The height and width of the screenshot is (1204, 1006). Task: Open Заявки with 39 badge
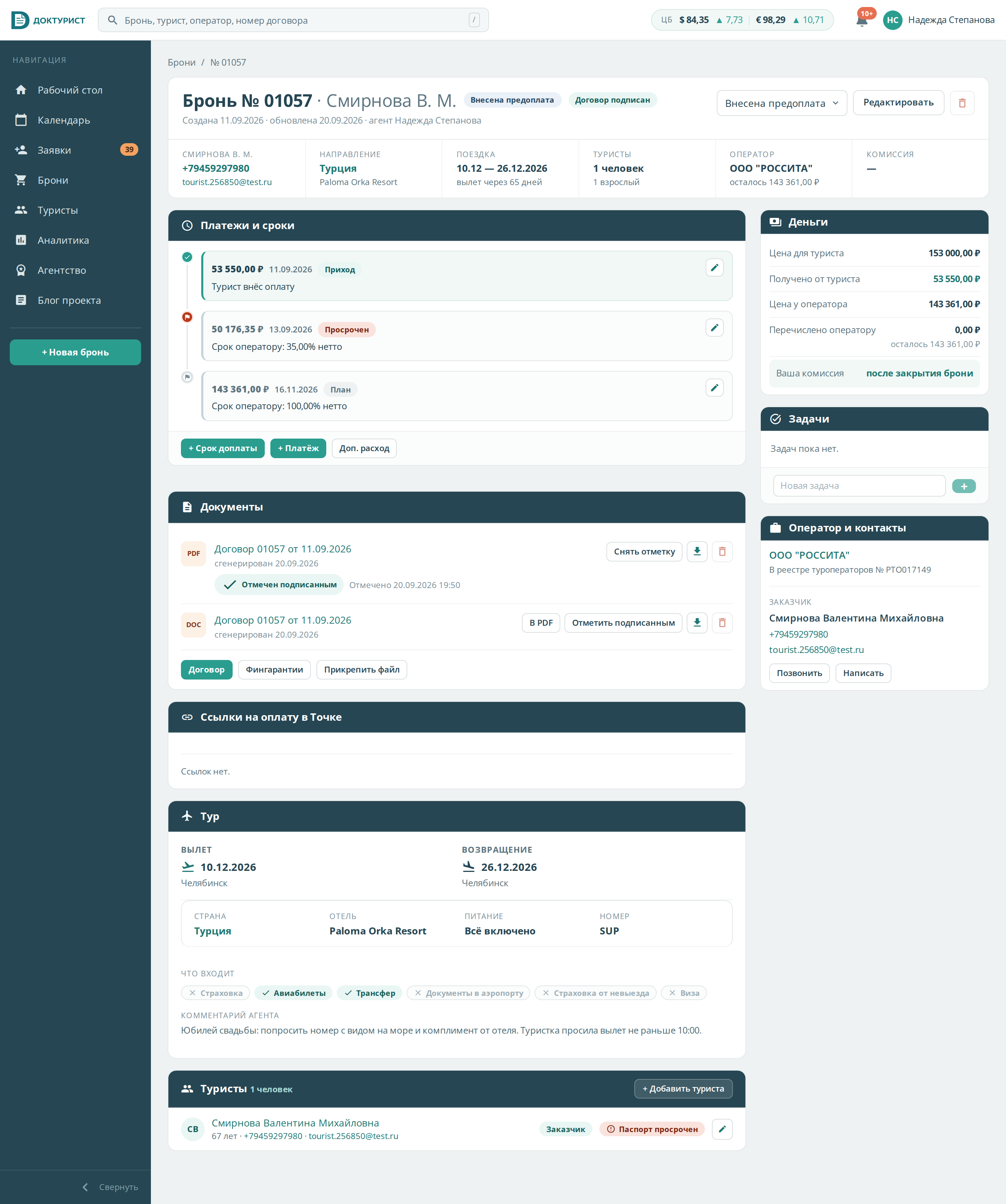tap(75, 150)
